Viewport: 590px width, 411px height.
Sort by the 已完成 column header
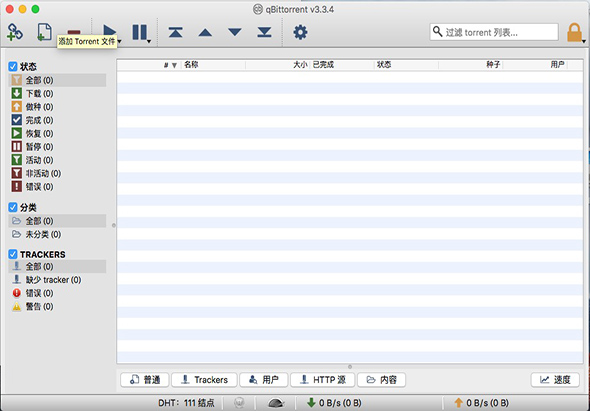point(342,65)
